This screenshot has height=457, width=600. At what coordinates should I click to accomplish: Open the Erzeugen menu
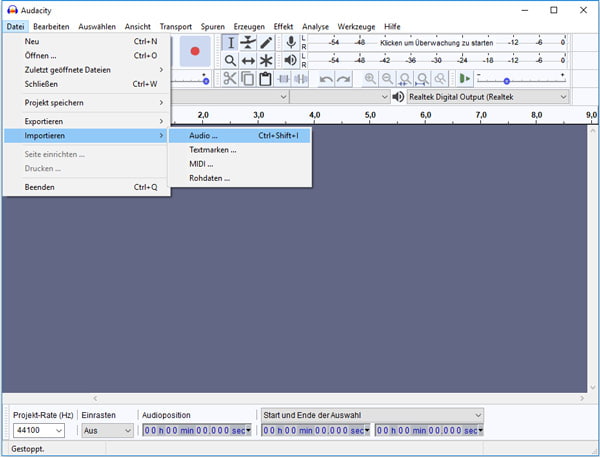249,26
